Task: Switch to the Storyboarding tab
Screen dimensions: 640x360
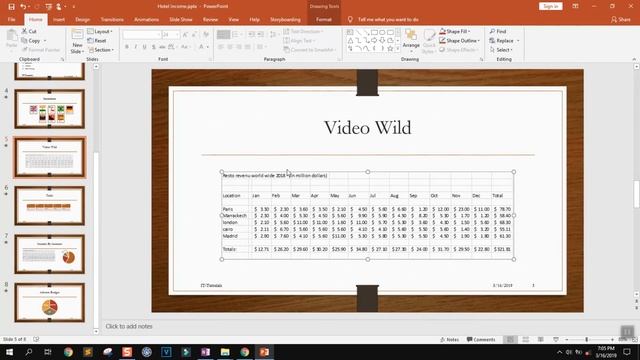Action: click(x=285, y=20)
